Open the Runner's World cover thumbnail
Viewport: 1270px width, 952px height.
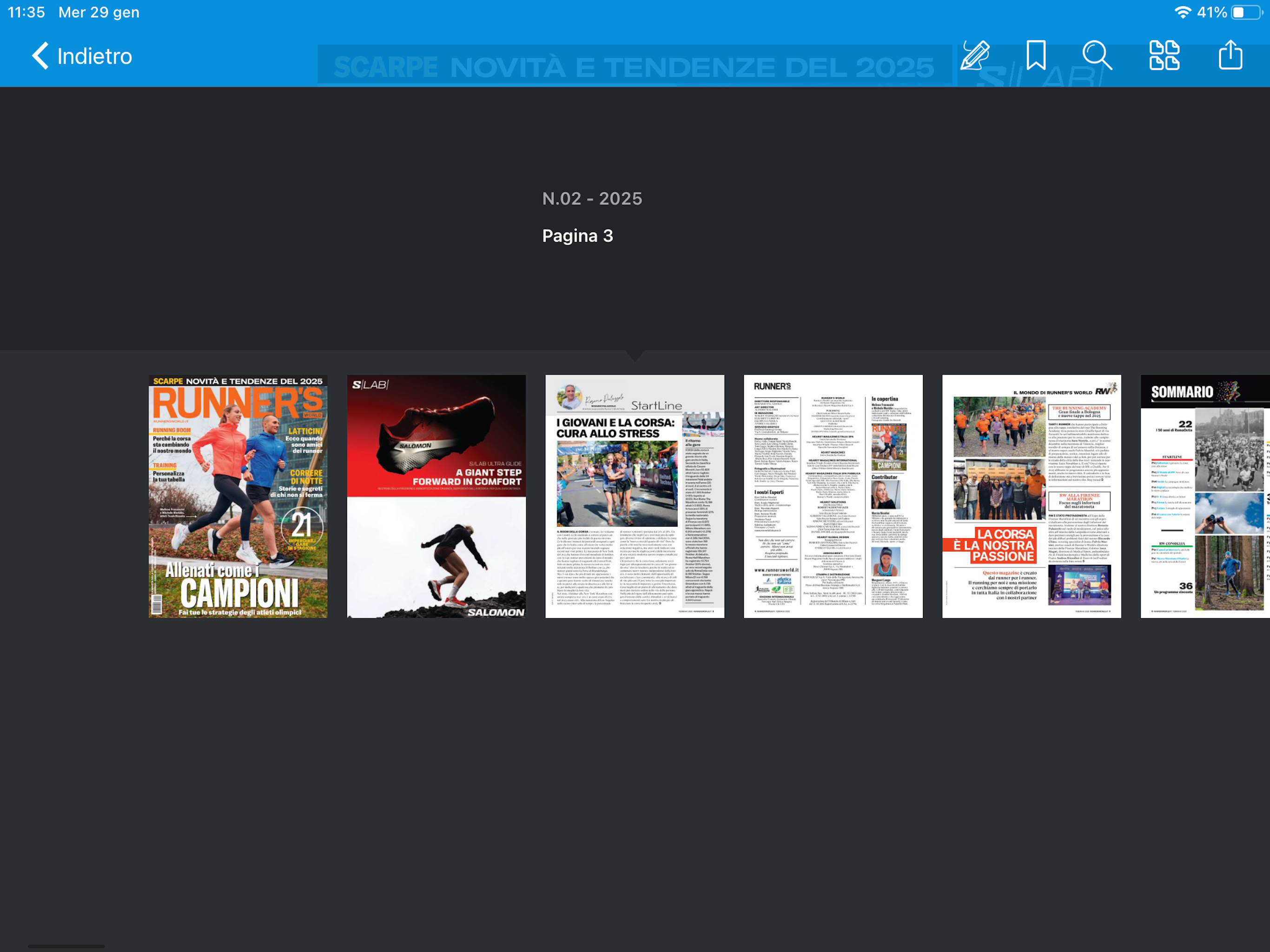[238, 496]
